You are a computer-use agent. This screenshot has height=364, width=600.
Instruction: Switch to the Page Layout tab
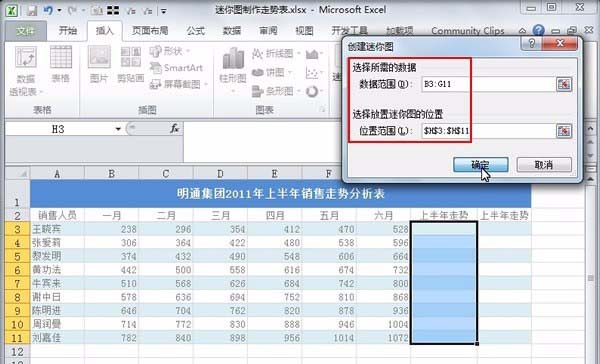point(150,31)
